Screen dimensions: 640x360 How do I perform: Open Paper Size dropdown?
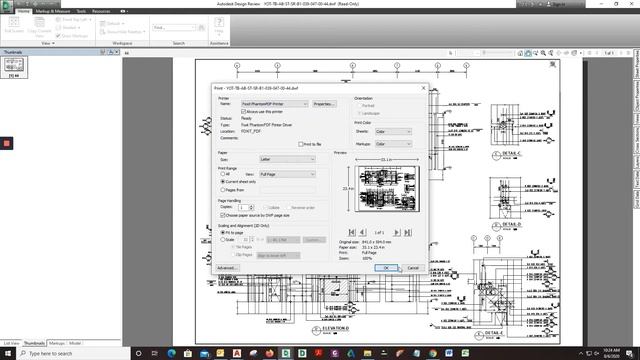(287, 159)
